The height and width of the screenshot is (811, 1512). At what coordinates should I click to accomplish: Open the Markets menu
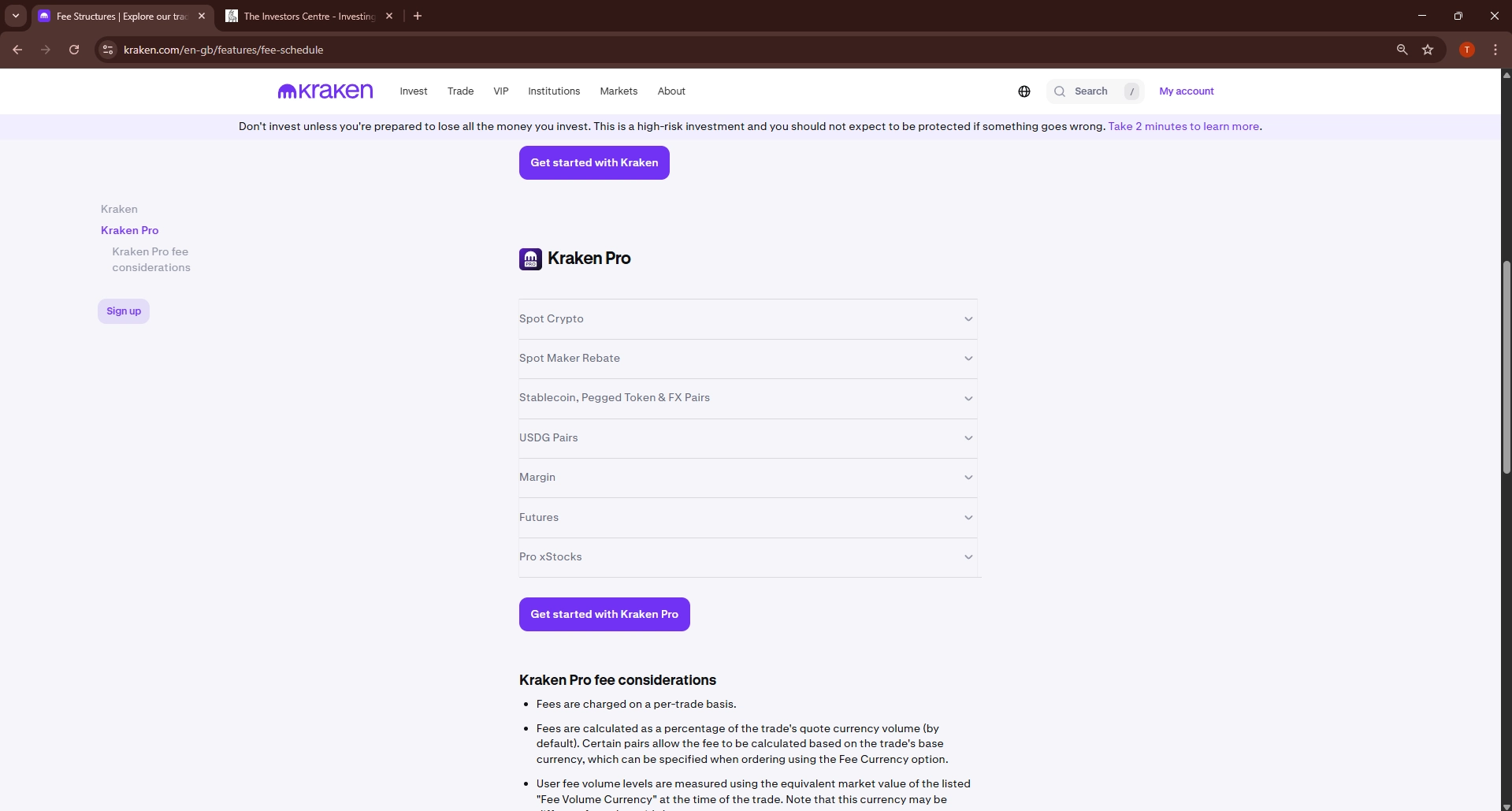tap(619, 91)
